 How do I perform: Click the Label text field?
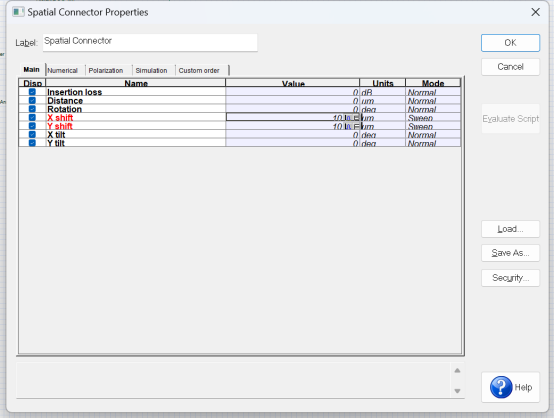(150, 42)
